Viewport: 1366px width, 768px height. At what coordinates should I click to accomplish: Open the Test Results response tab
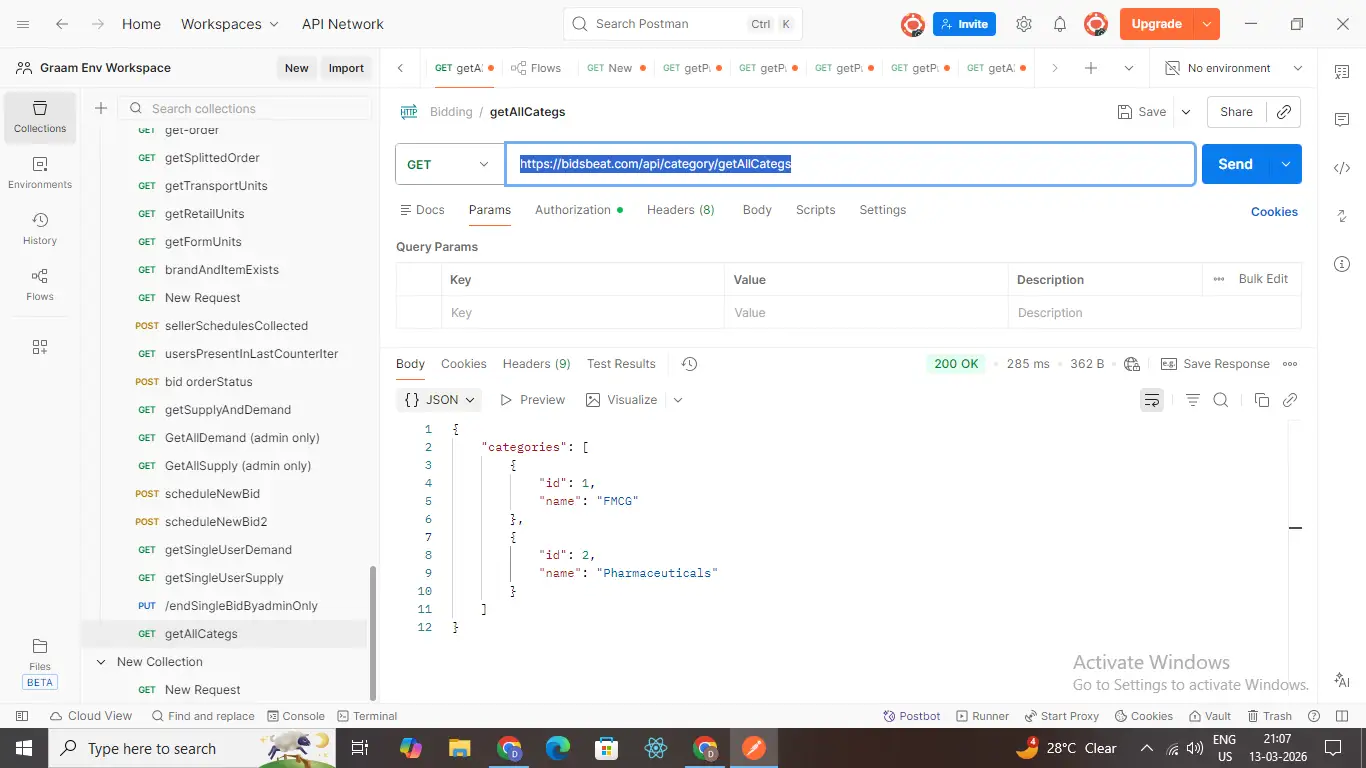(621, 364)
